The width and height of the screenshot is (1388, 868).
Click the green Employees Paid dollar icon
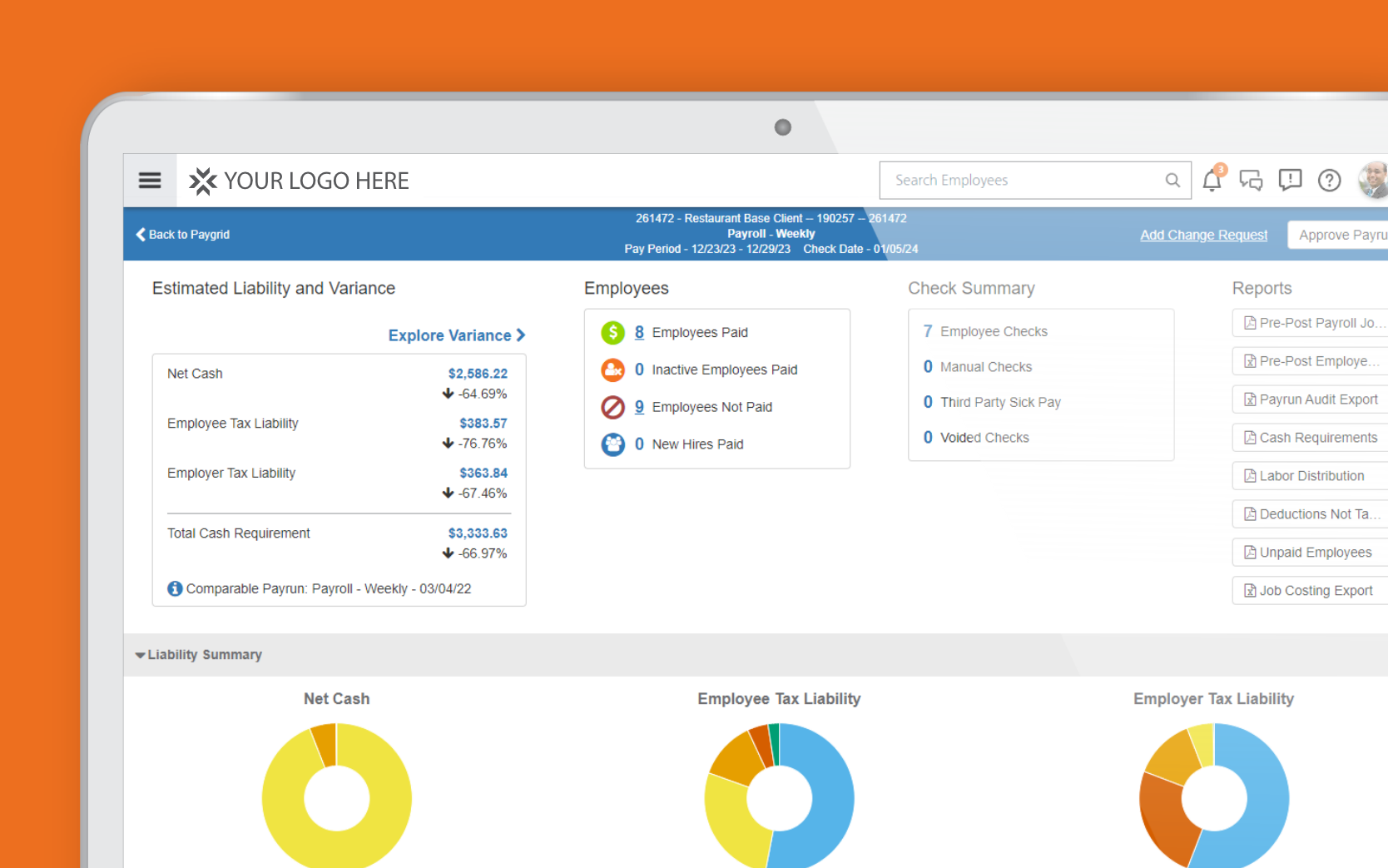tap(613, 333)
